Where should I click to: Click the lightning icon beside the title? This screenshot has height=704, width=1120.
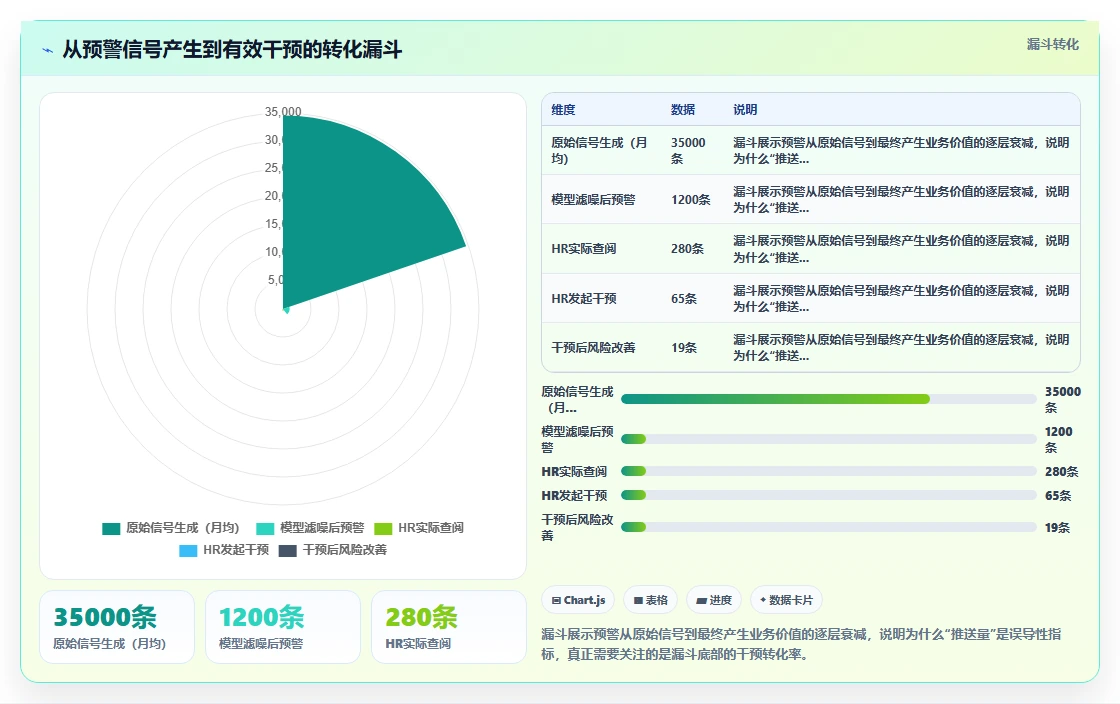tap(48, 50)
